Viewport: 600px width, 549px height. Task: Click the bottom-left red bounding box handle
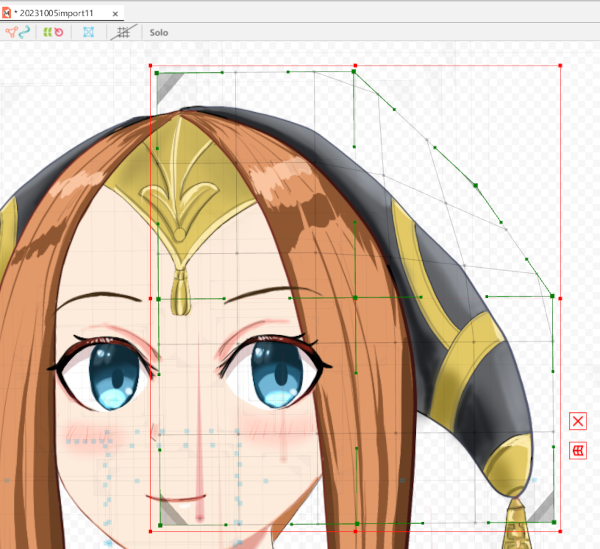coord(150,529)
